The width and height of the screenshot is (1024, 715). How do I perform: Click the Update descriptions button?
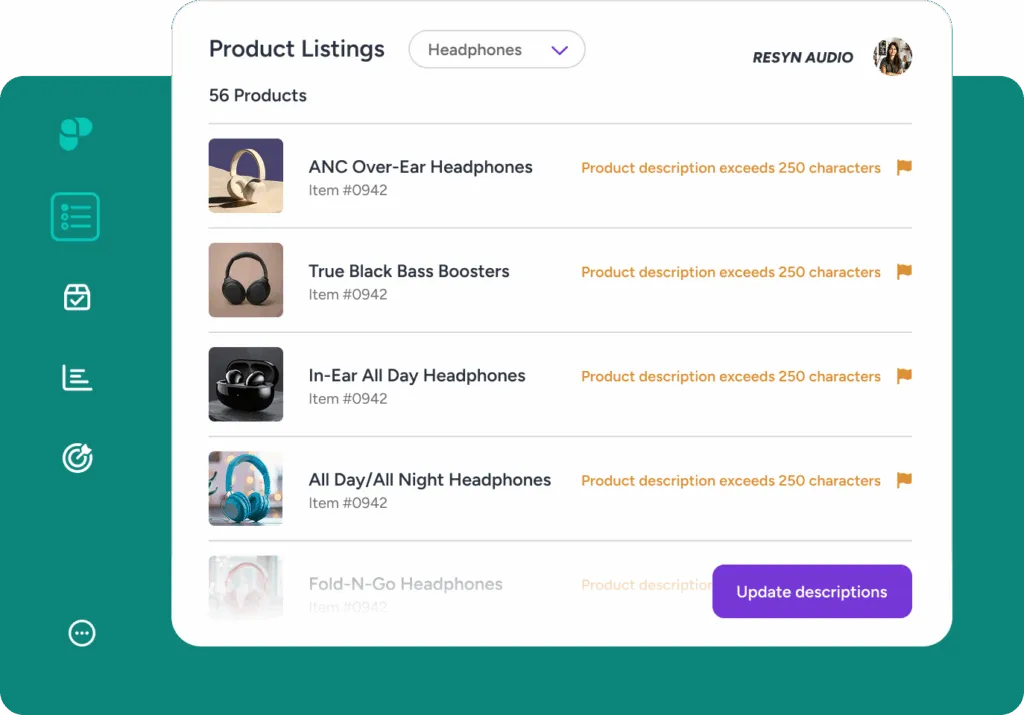click(x=811, y=592)
